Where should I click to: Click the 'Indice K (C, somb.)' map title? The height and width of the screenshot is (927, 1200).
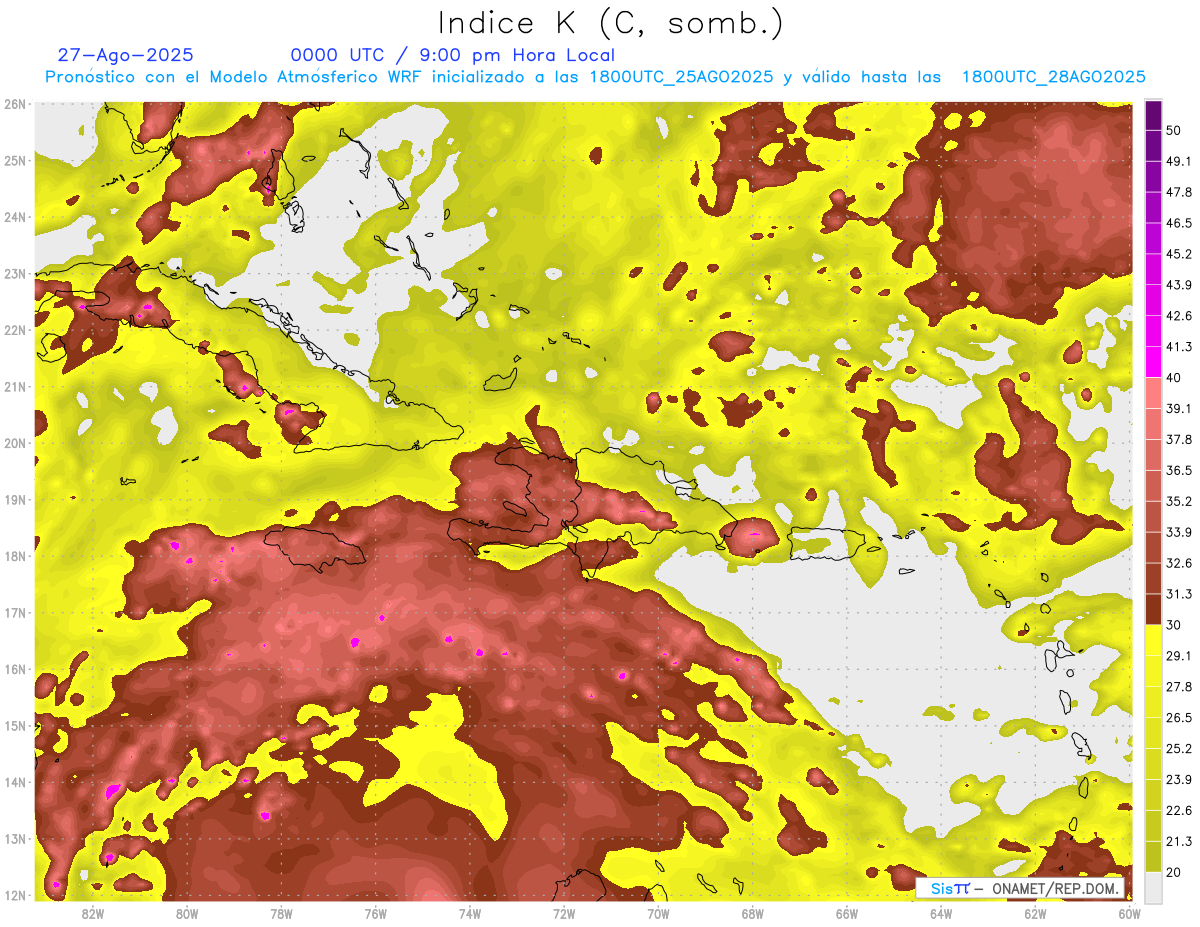(x=611, y=23)
